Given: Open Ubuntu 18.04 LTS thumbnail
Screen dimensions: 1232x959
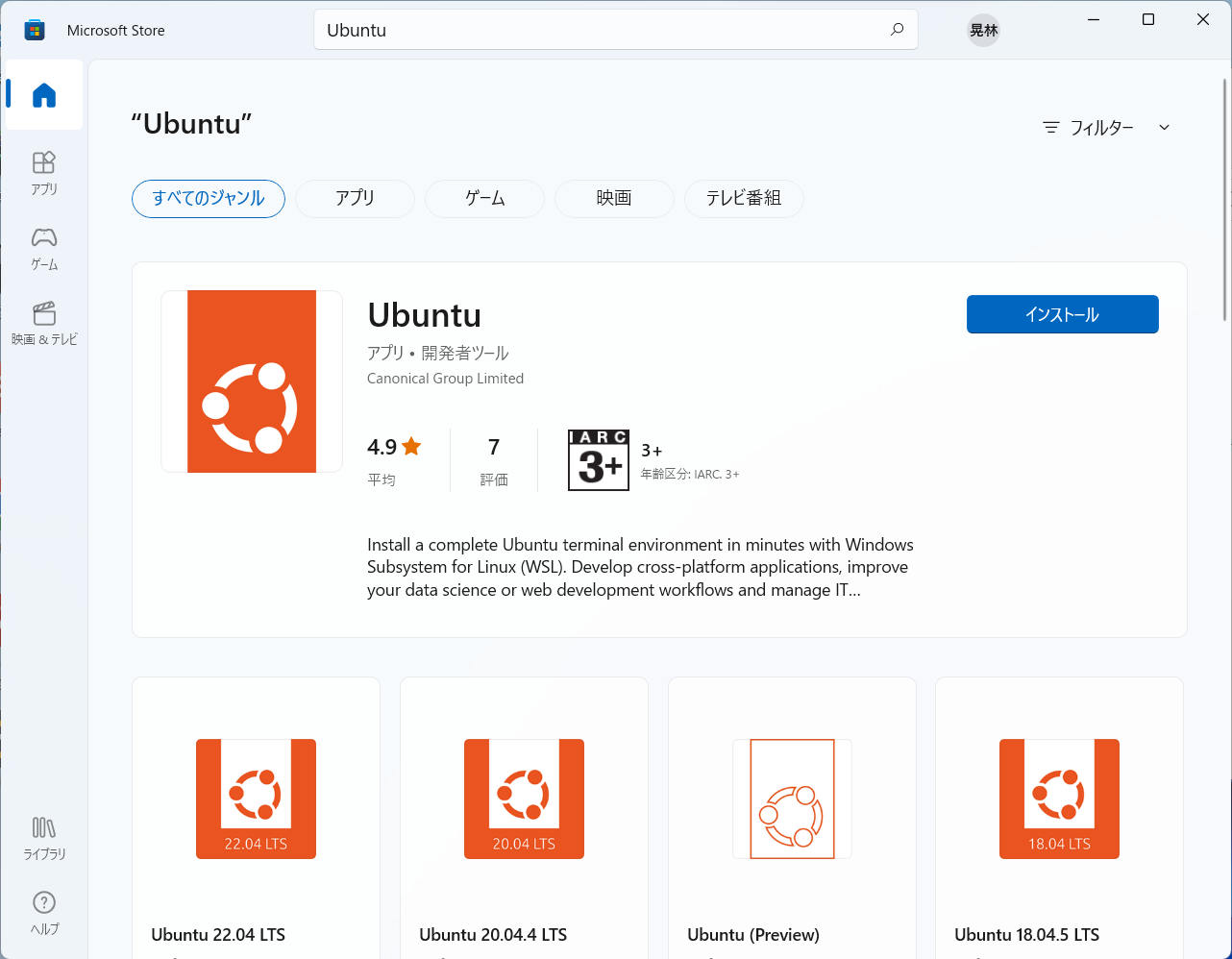Looking at the screenshot, I should pyautogui.click(x=1059, y=799).
